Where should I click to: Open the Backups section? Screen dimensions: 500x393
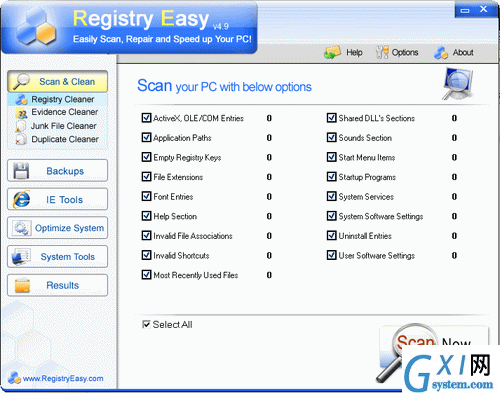(x=57, y=171)
